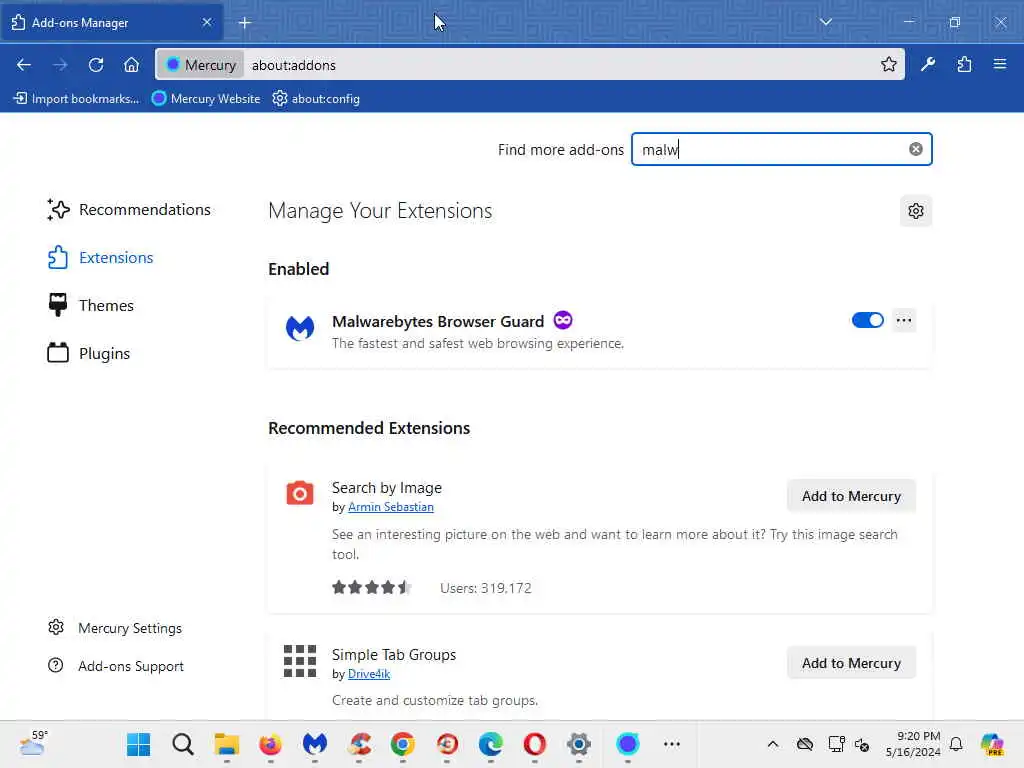
Task: Open the Themes category
Action: point(90,305)
